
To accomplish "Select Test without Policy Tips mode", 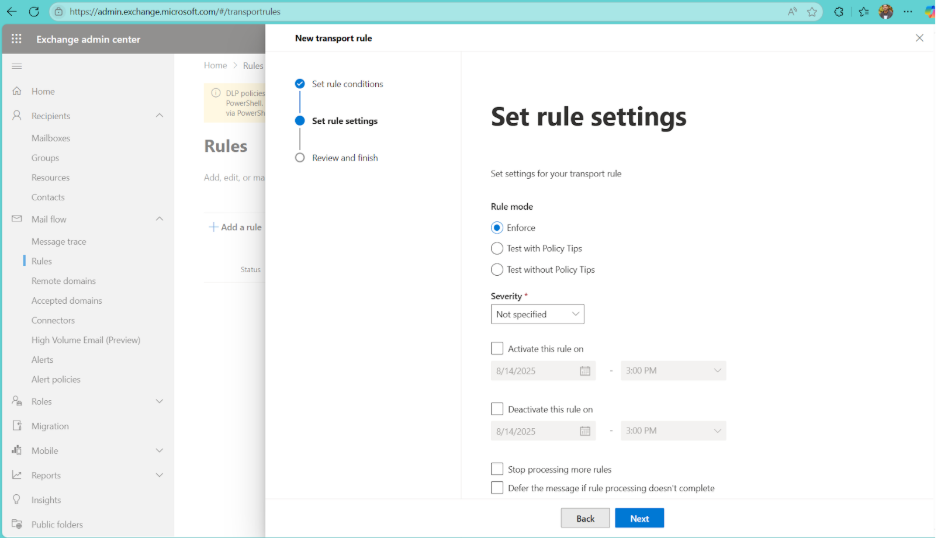I will click(x=497, y=270).
